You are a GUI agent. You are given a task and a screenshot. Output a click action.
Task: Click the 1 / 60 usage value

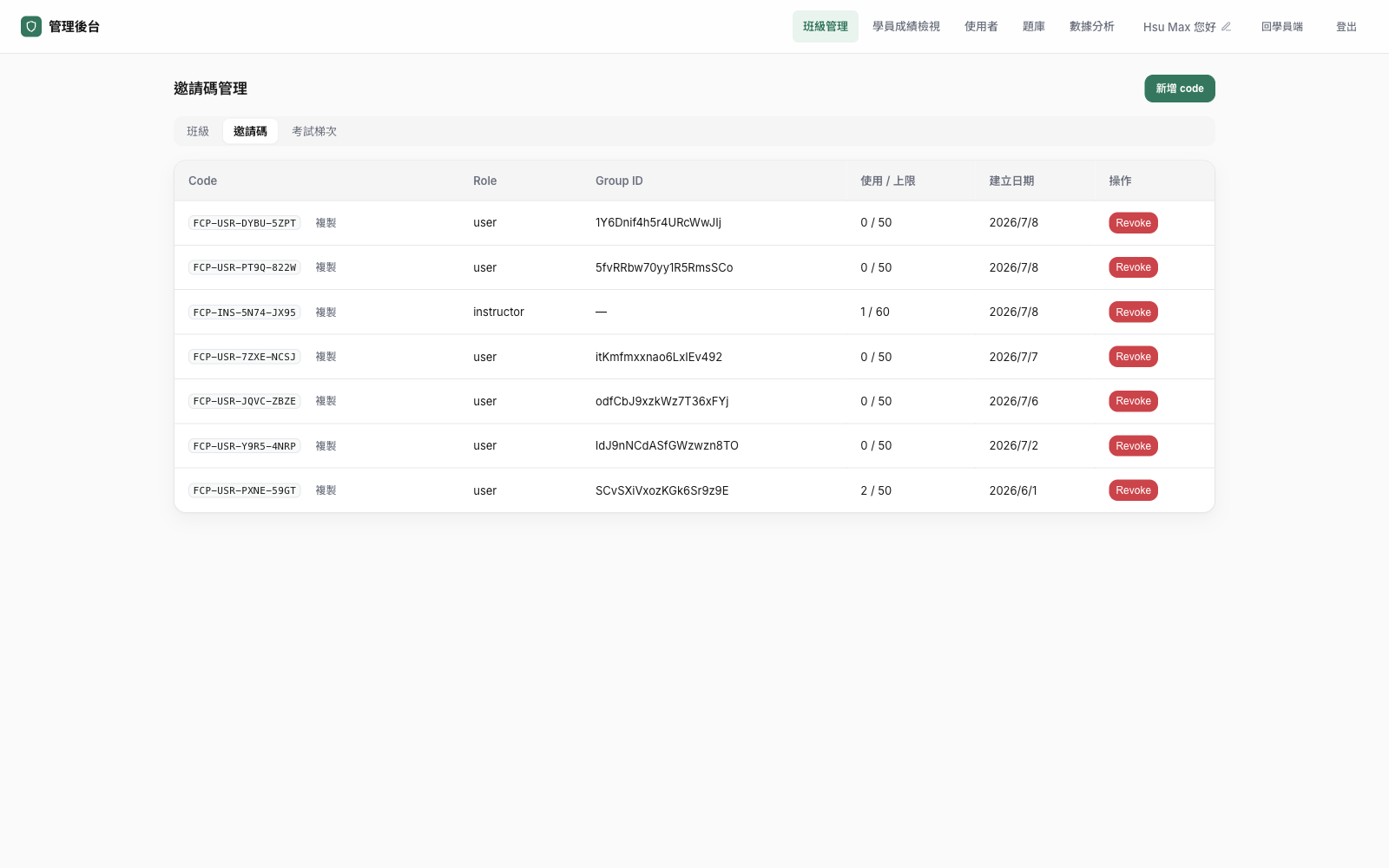[x=875, y=312]
